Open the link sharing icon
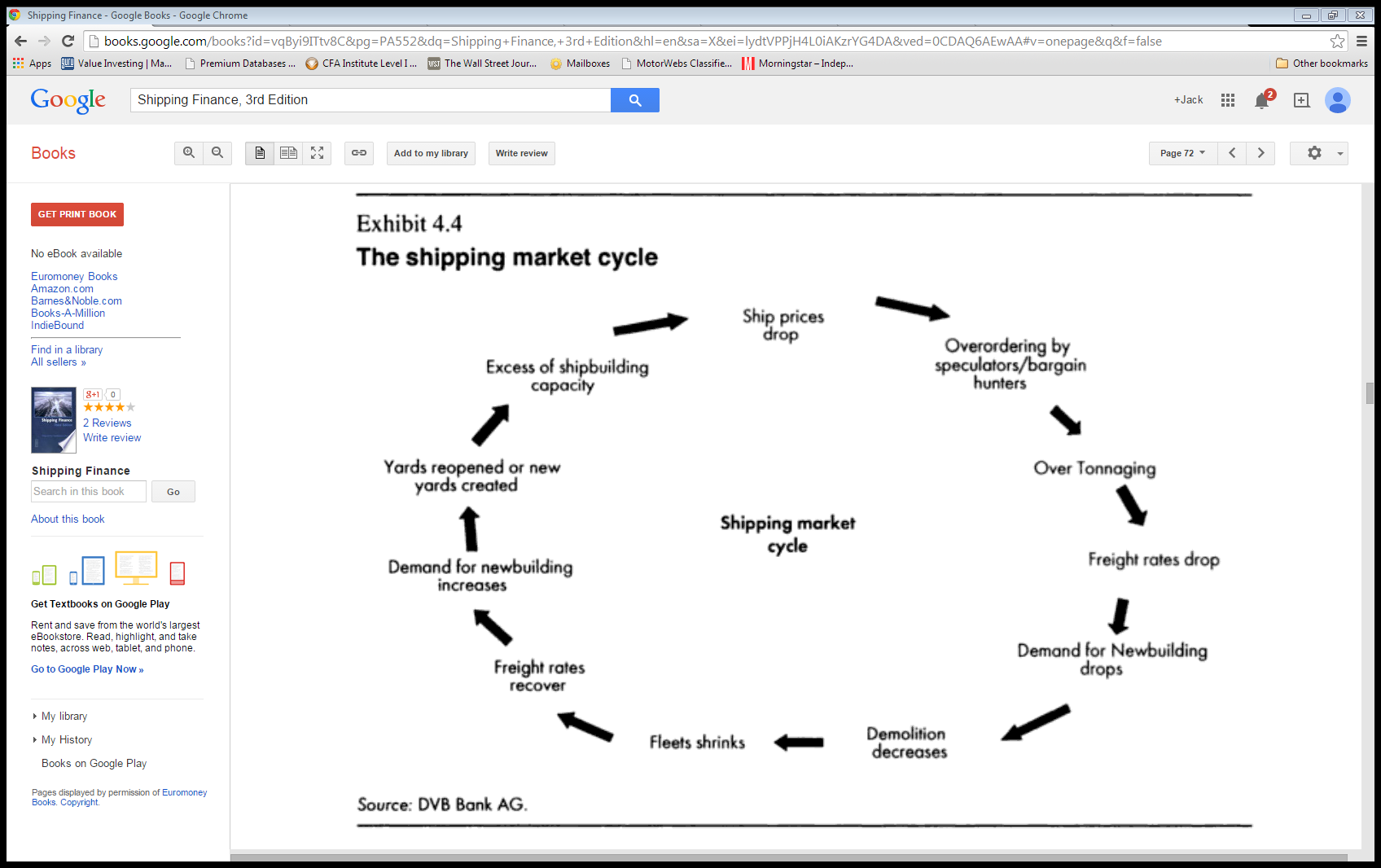The height and width of the screenshot is (868, 1381). [358, 153]
